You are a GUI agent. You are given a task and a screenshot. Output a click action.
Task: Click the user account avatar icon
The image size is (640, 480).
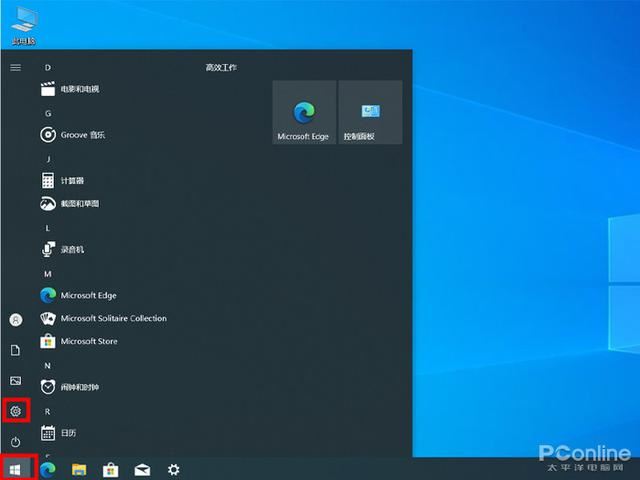pyautogui.click(x=15, y=320)
